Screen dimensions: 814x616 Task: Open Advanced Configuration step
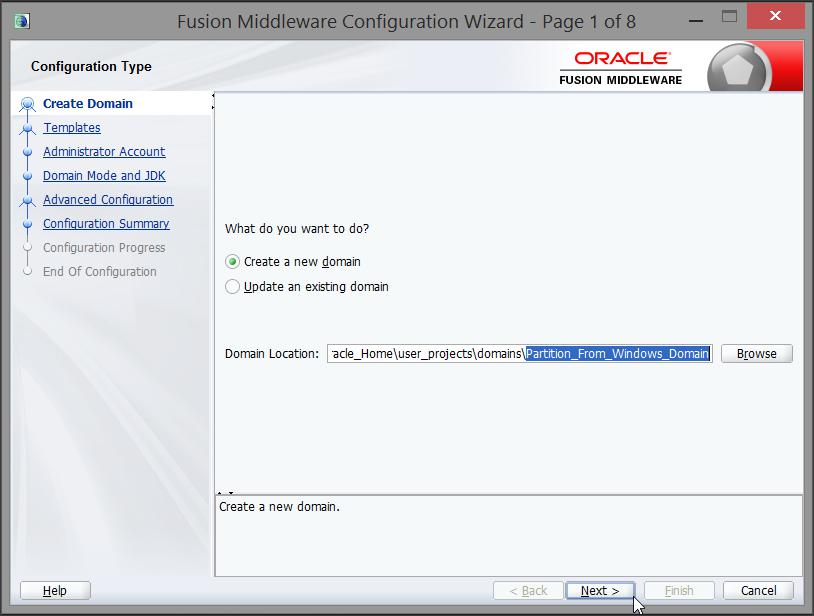(108, 199)
